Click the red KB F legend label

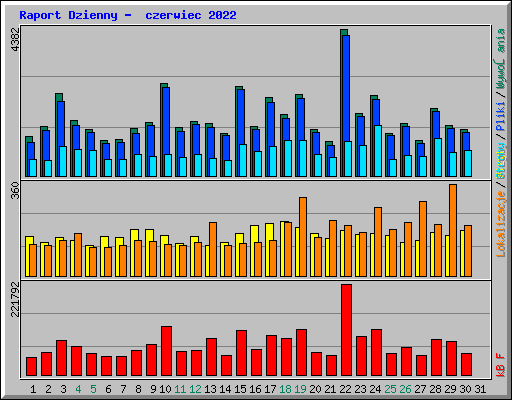pos(501,365)
